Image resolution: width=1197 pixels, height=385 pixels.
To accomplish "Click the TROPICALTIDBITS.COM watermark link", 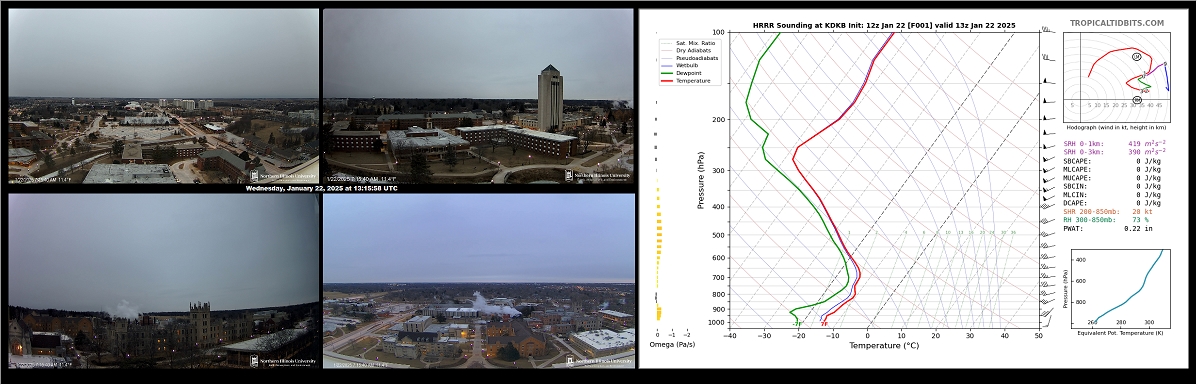I will (x=1117, y=24).
